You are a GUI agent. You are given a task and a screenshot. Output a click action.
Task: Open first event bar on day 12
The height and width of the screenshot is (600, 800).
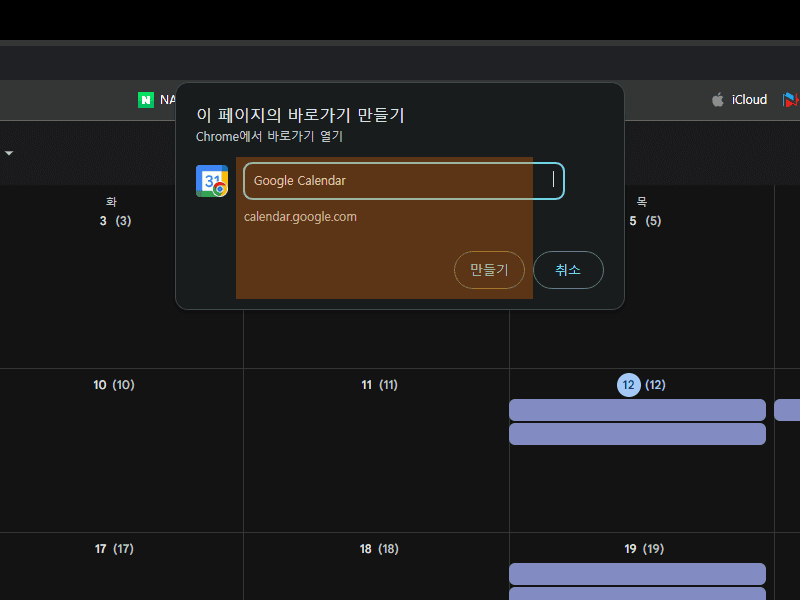(637, 410)
